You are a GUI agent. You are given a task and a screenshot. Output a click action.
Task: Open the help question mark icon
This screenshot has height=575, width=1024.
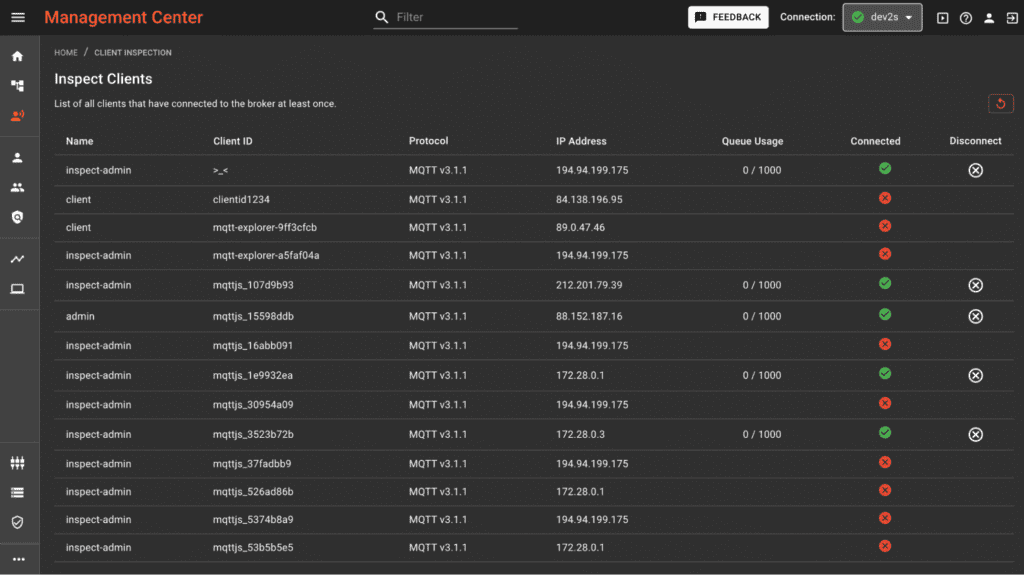(966, 18)
